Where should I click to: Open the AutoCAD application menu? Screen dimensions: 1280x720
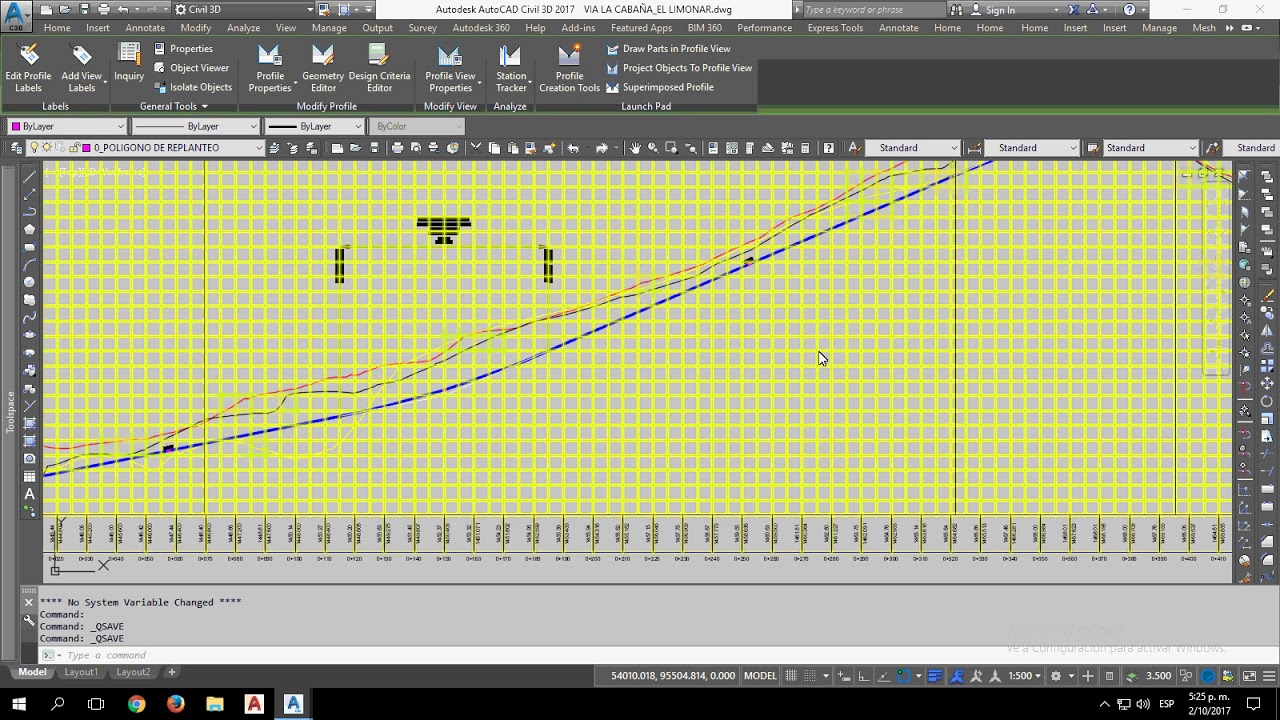pyautogui.click(x=15, y=17)
